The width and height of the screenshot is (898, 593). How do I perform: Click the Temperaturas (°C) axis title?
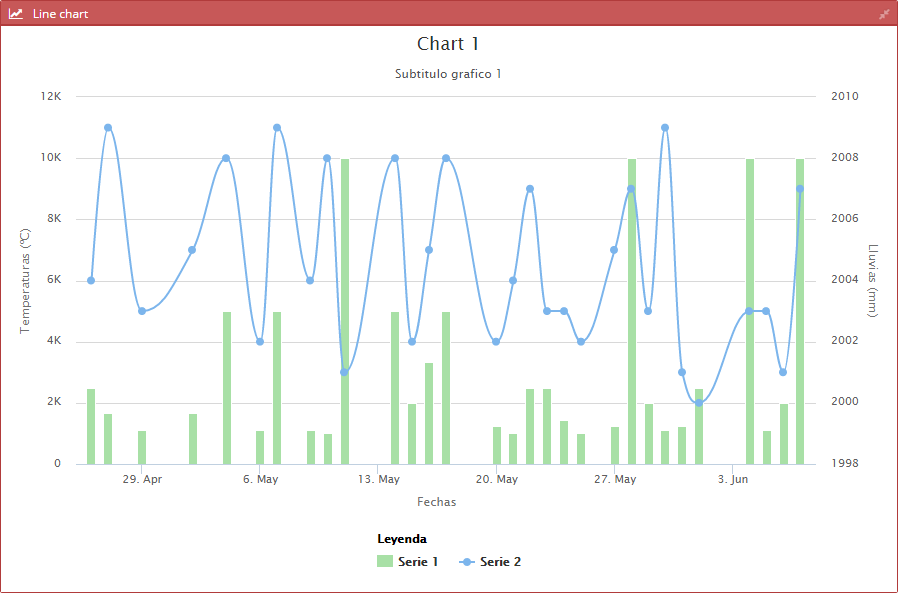(25, 281)
